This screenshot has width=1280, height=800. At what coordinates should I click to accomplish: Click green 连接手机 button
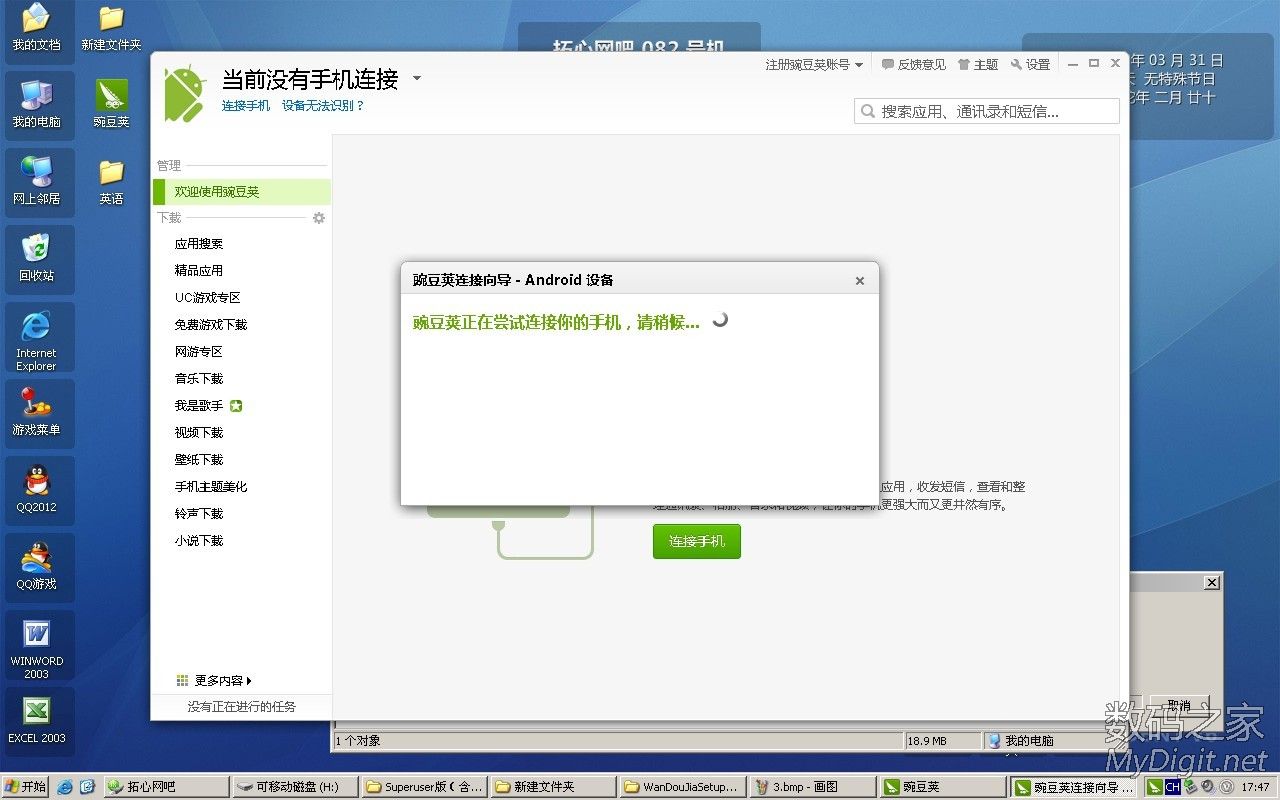(697, 541)
